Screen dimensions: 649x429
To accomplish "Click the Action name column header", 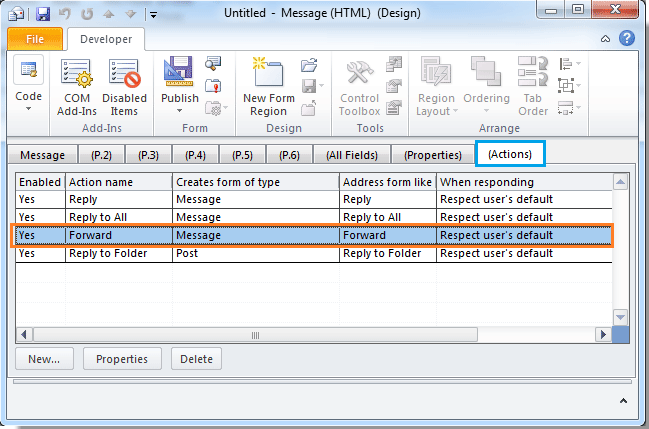I will (x=118, y=182).
